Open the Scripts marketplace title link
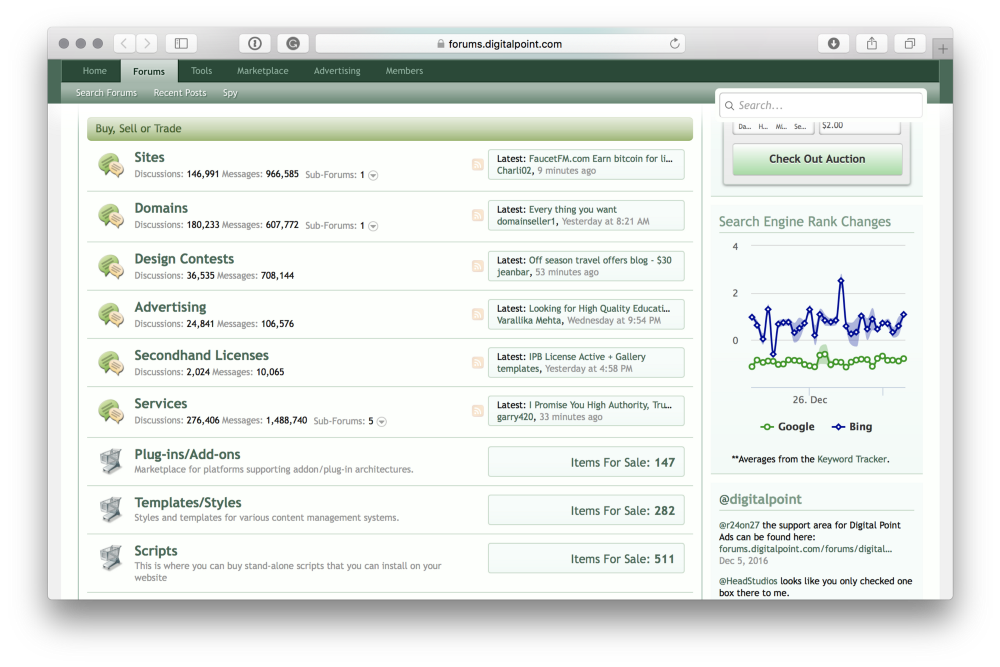This screenshot has width=1000, height=667. (x=156, y=551)
